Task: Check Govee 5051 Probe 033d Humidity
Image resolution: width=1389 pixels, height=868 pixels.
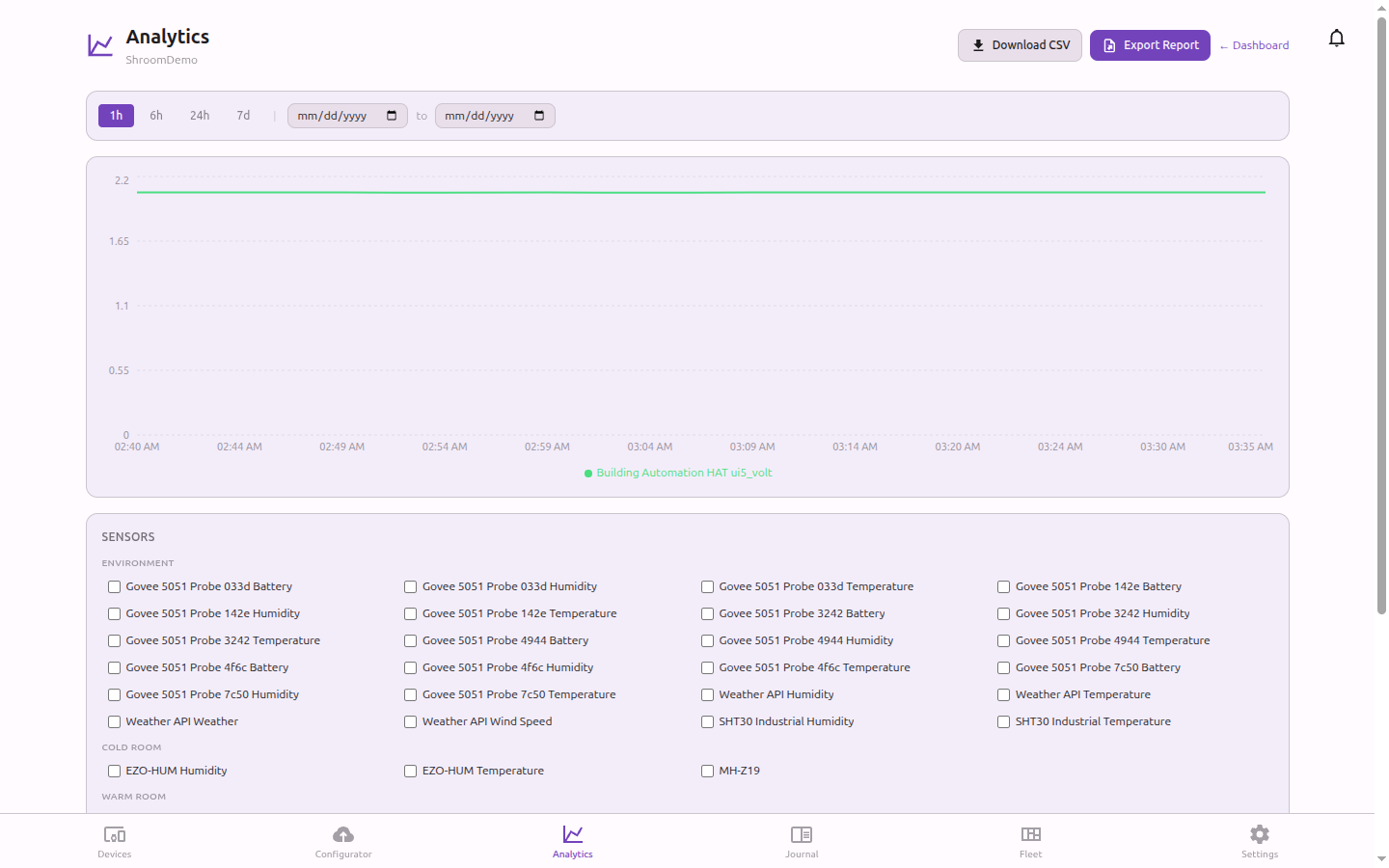Action: tap(410, 586)
